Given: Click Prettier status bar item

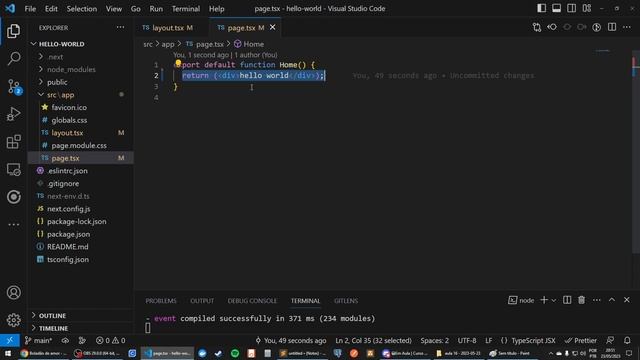Looking at the screenshot, I should click(580, 340).
